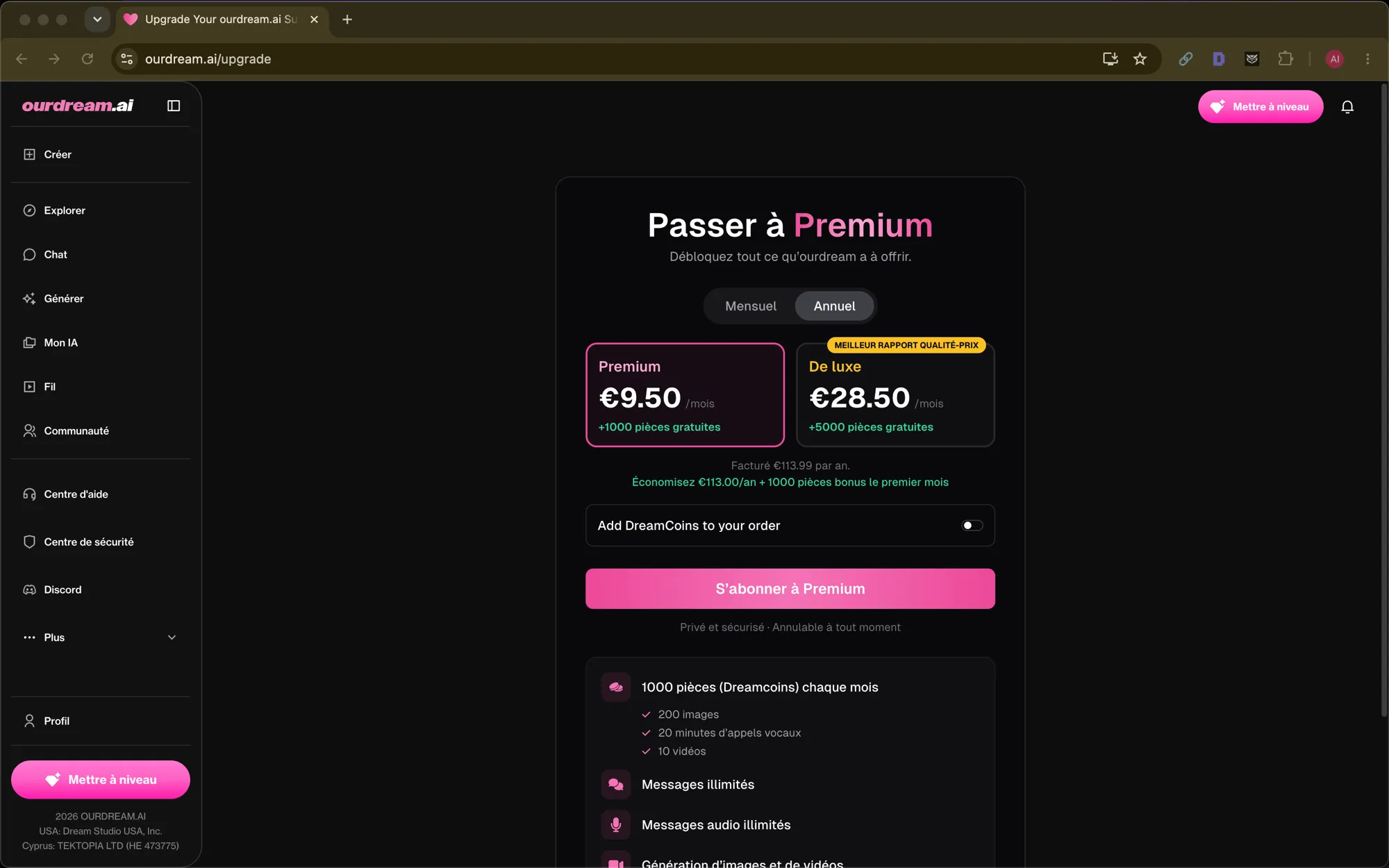Click the Chat bubble icon
Image resolution: width=1389 pixels, height=868 pixels.
(x=29, y=254)
